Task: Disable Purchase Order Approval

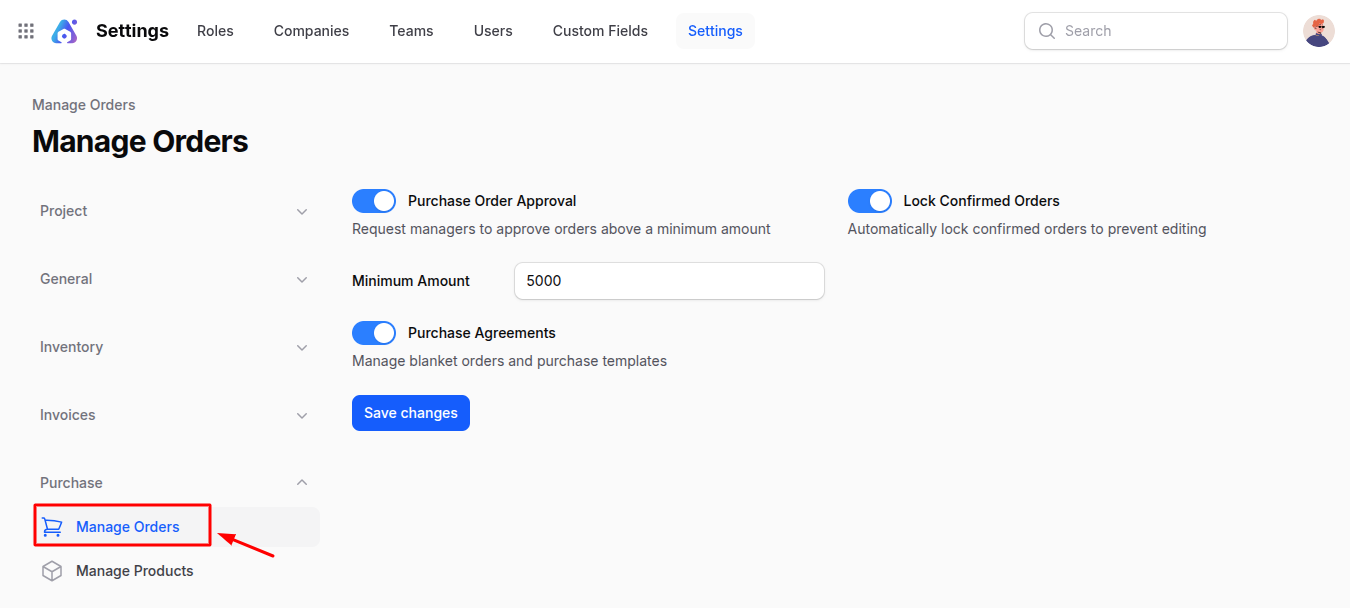Action: pos(373,200)
